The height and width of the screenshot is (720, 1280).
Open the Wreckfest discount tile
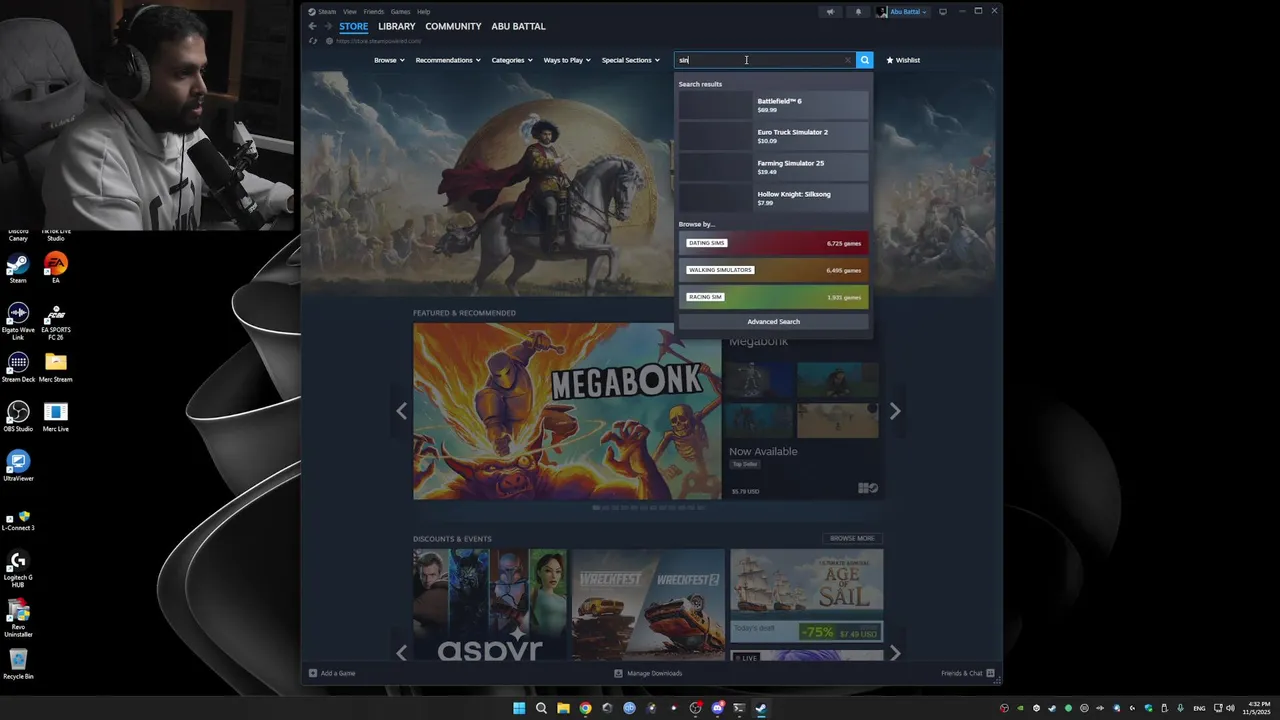(x=648, y=604)
